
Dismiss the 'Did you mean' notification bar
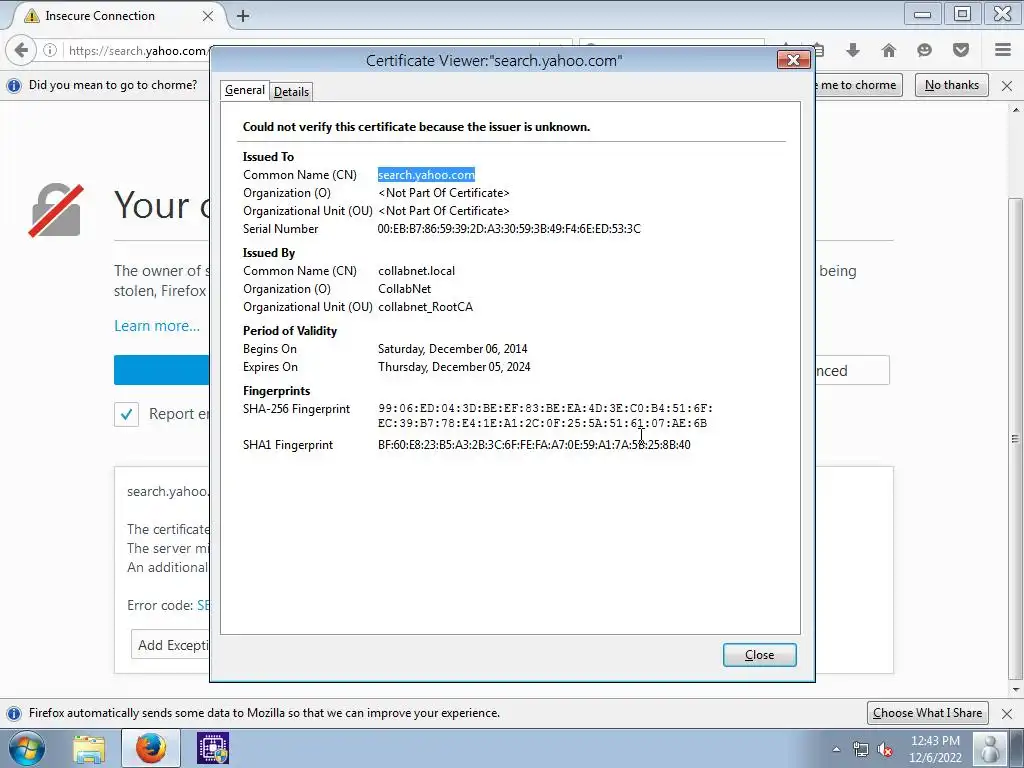click(x=1007, y=86)
